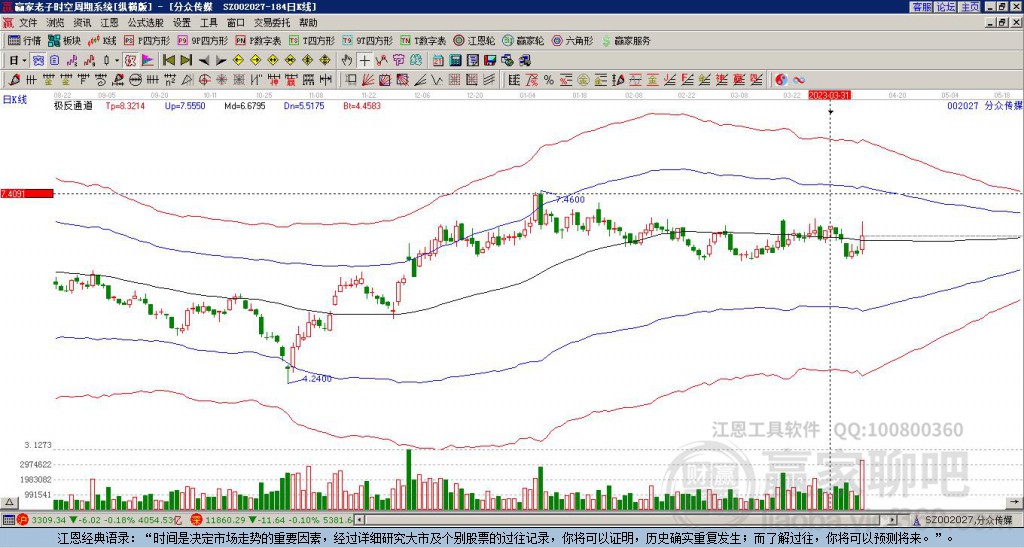Screen dimensions: 1024x548
Task: Click the 日K线 label above the chart
Action: [x=15, y=100]
